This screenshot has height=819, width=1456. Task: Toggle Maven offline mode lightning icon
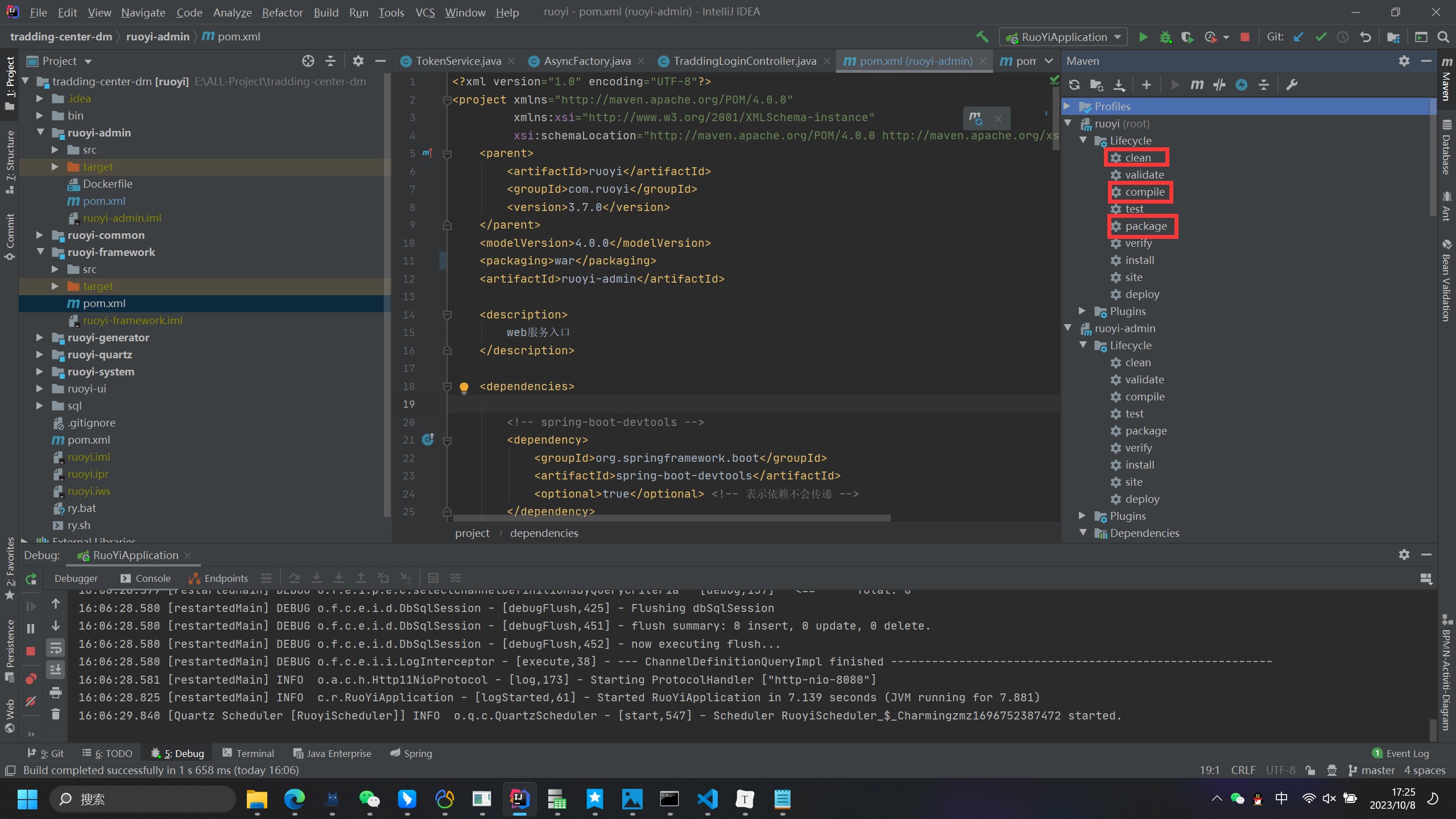[1242, 85]
